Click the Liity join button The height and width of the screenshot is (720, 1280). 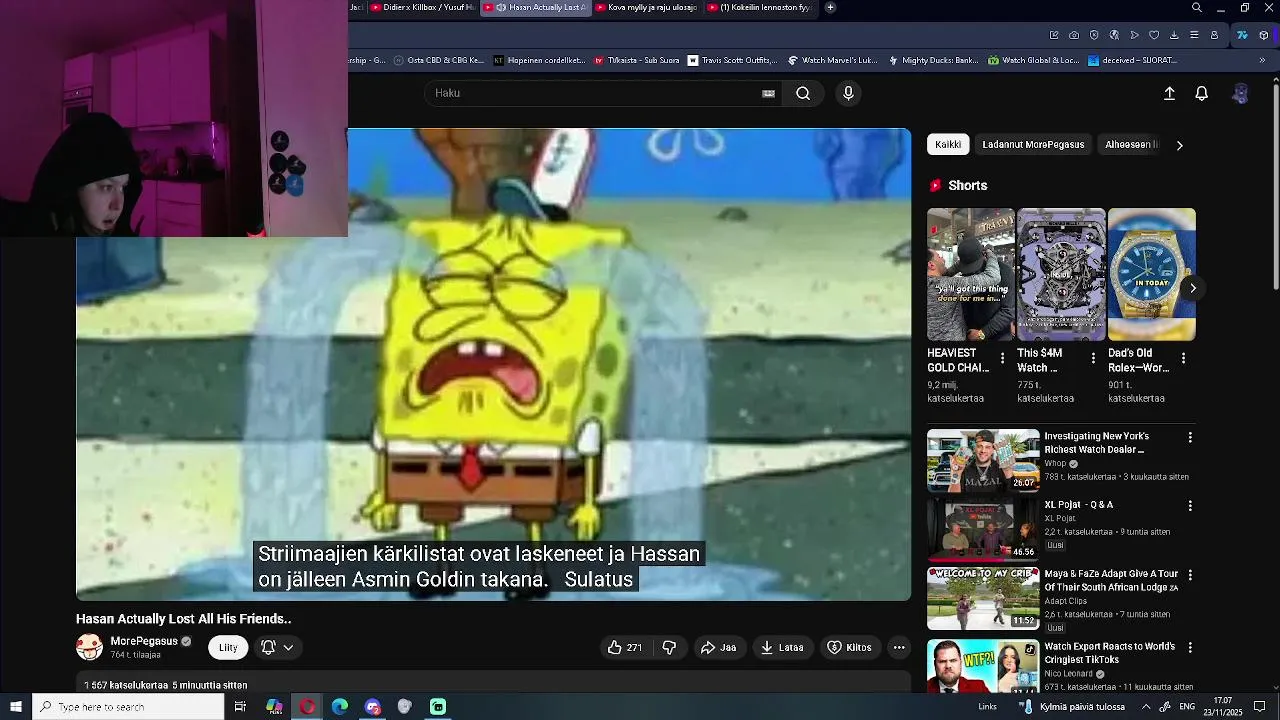pyautogui.click(x=228, y=647)
